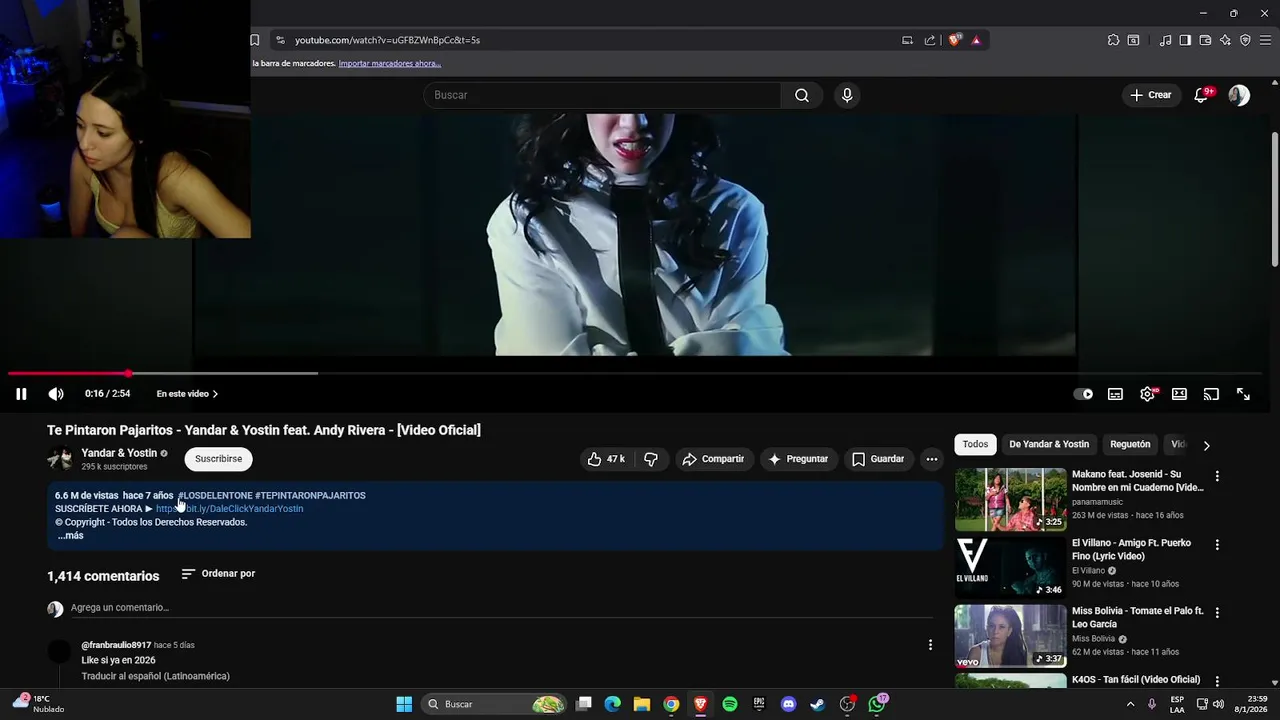Open more actions three-dot menu

click(932, 459)
